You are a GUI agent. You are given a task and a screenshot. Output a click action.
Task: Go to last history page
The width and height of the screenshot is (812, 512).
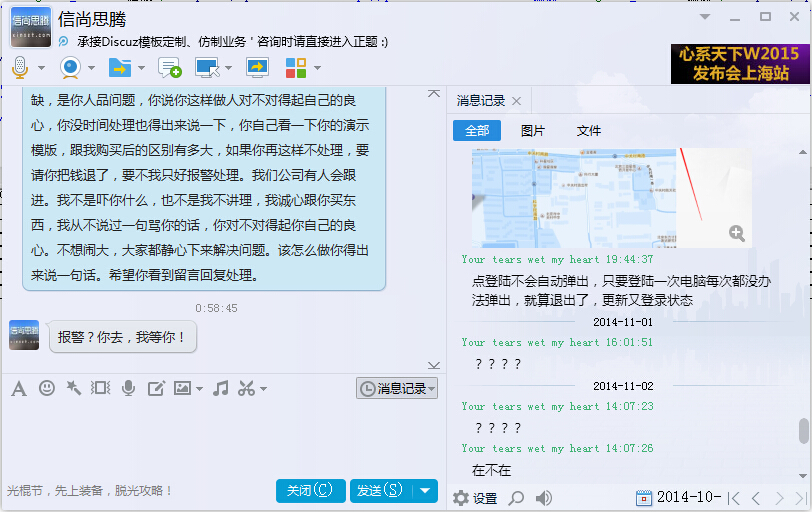(802, 499)
